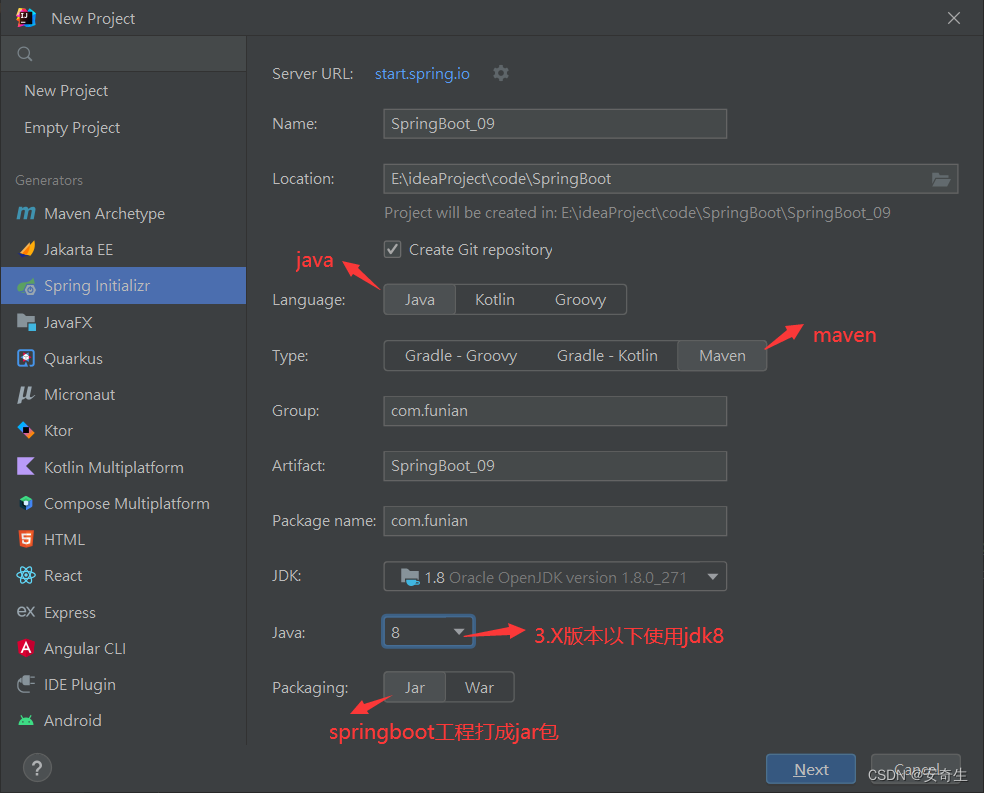The image size is (984, 793).
Task: Open the start.spring.io link
Action: click(422, 73)
